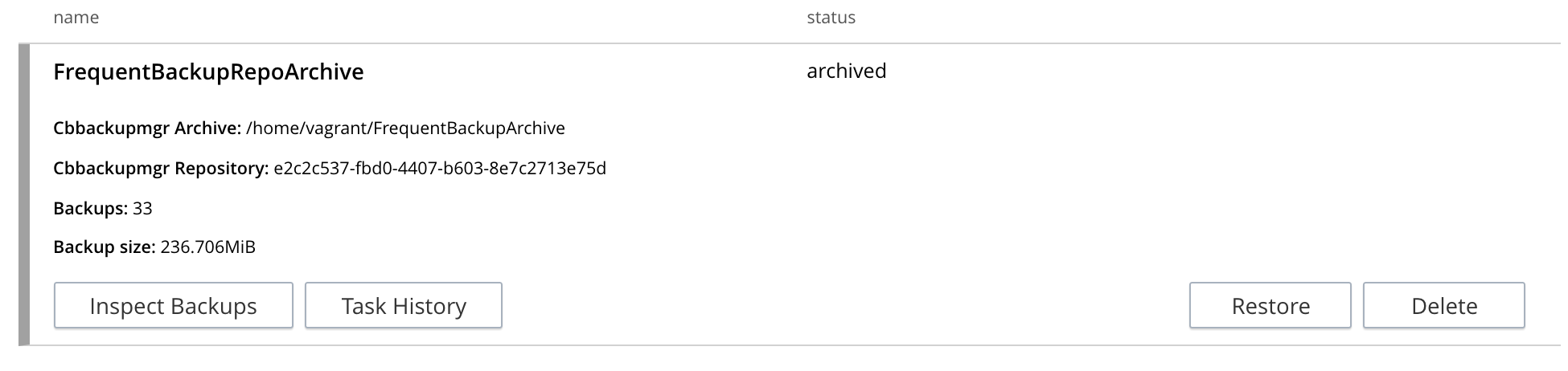Screen dimensions: 1568x371
Task: Click the empty space between Task History and Restore
Action: (844, 306)
